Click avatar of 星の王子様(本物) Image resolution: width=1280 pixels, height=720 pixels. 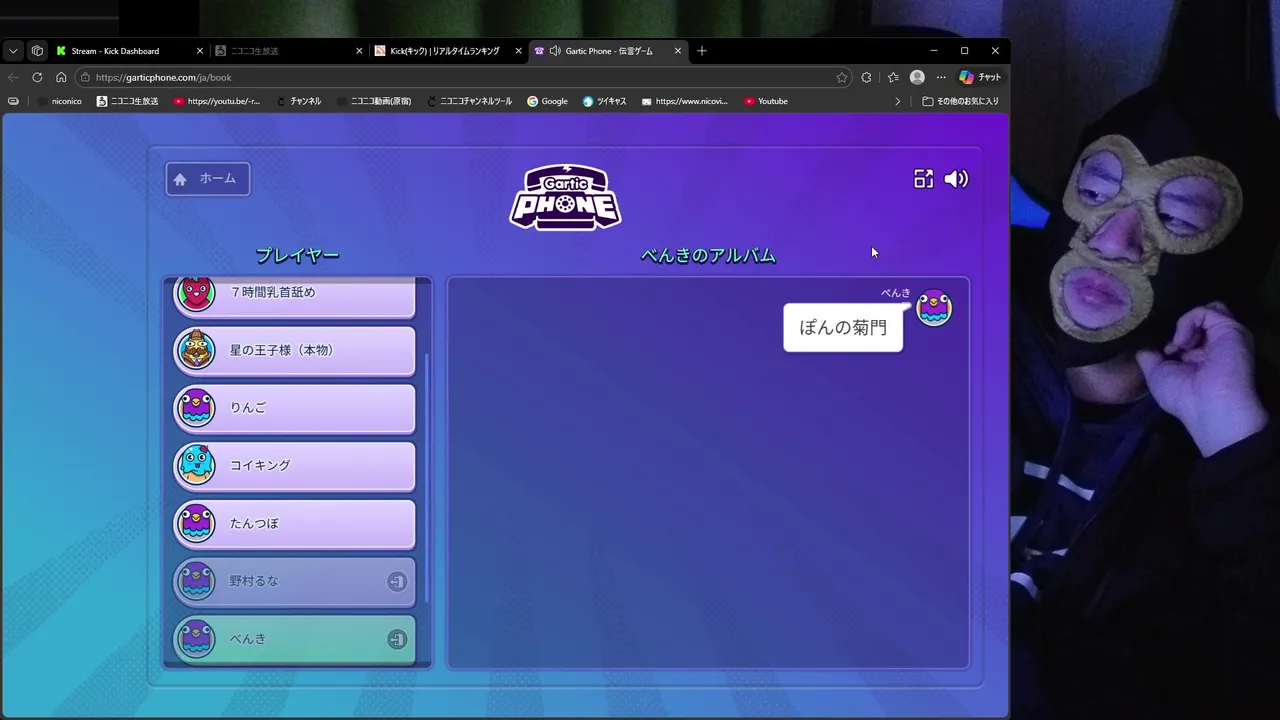coord(196,349)
